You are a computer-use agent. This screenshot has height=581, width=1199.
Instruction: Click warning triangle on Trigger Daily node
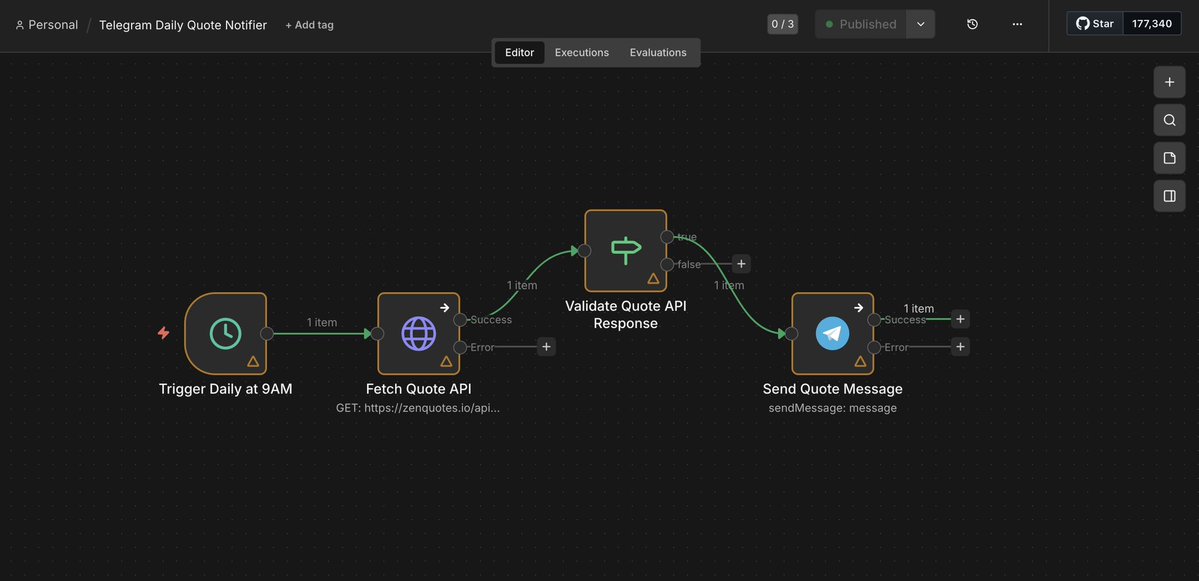(253, 361)
